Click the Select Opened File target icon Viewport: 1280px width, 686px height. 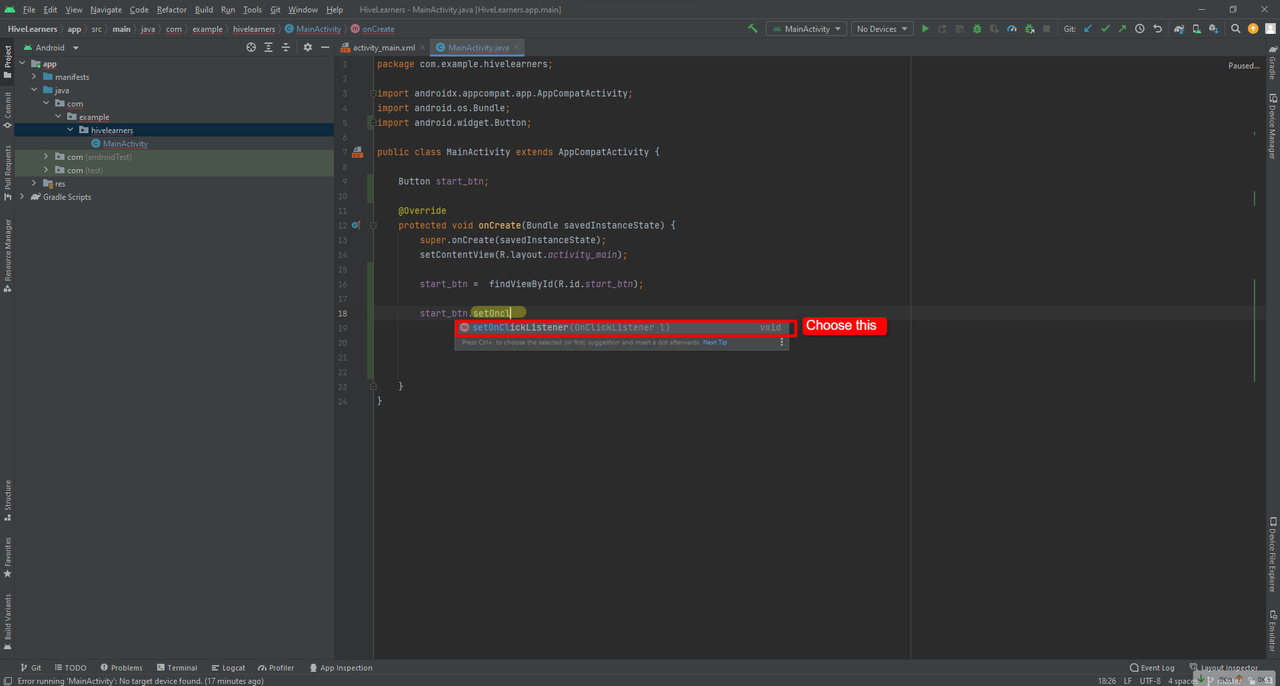click(x=251, y=47)
